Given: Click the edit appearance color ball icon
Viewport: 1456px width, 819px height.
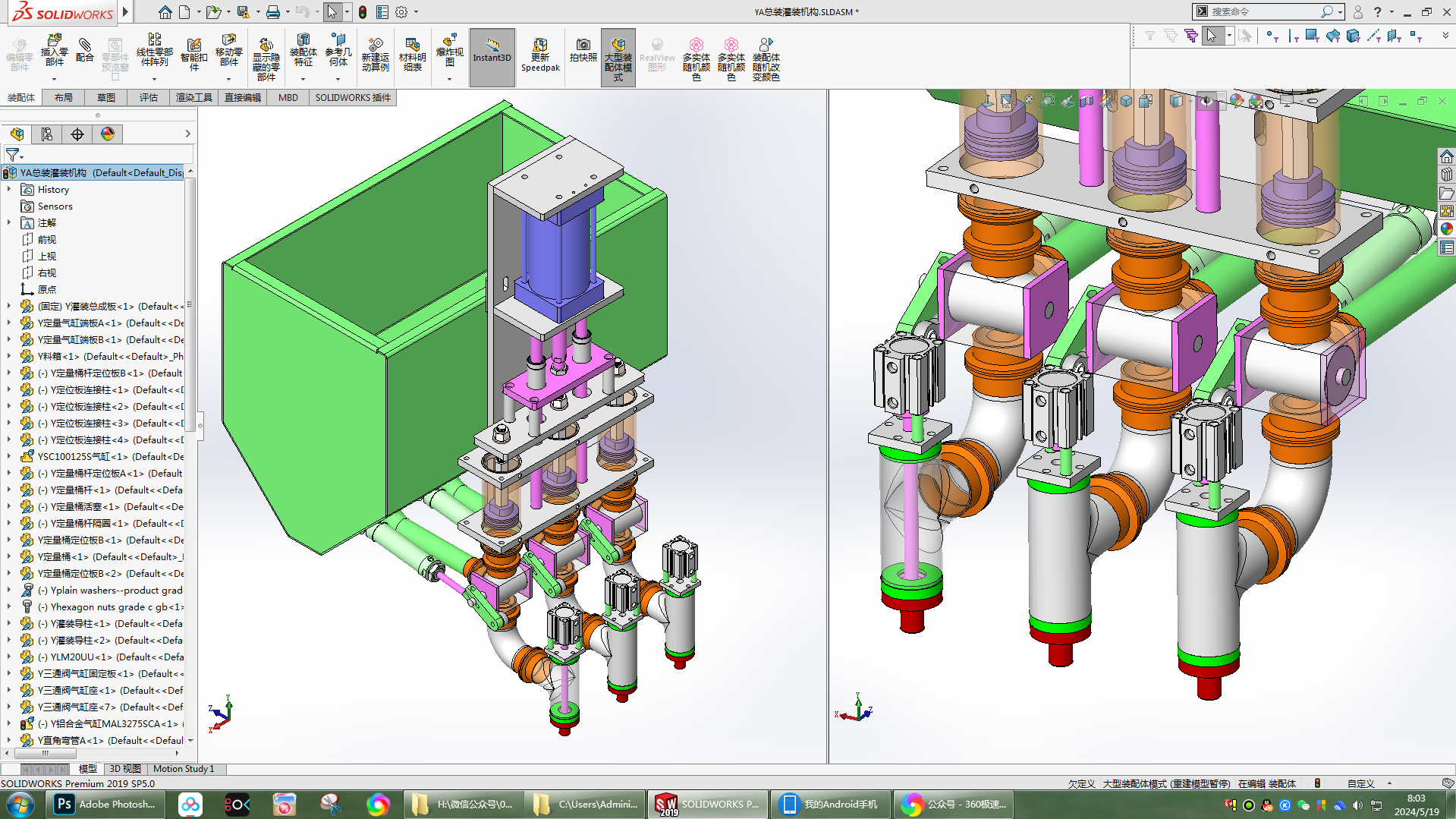Looking at the screenshot, I should click(x=1237, y=101).
